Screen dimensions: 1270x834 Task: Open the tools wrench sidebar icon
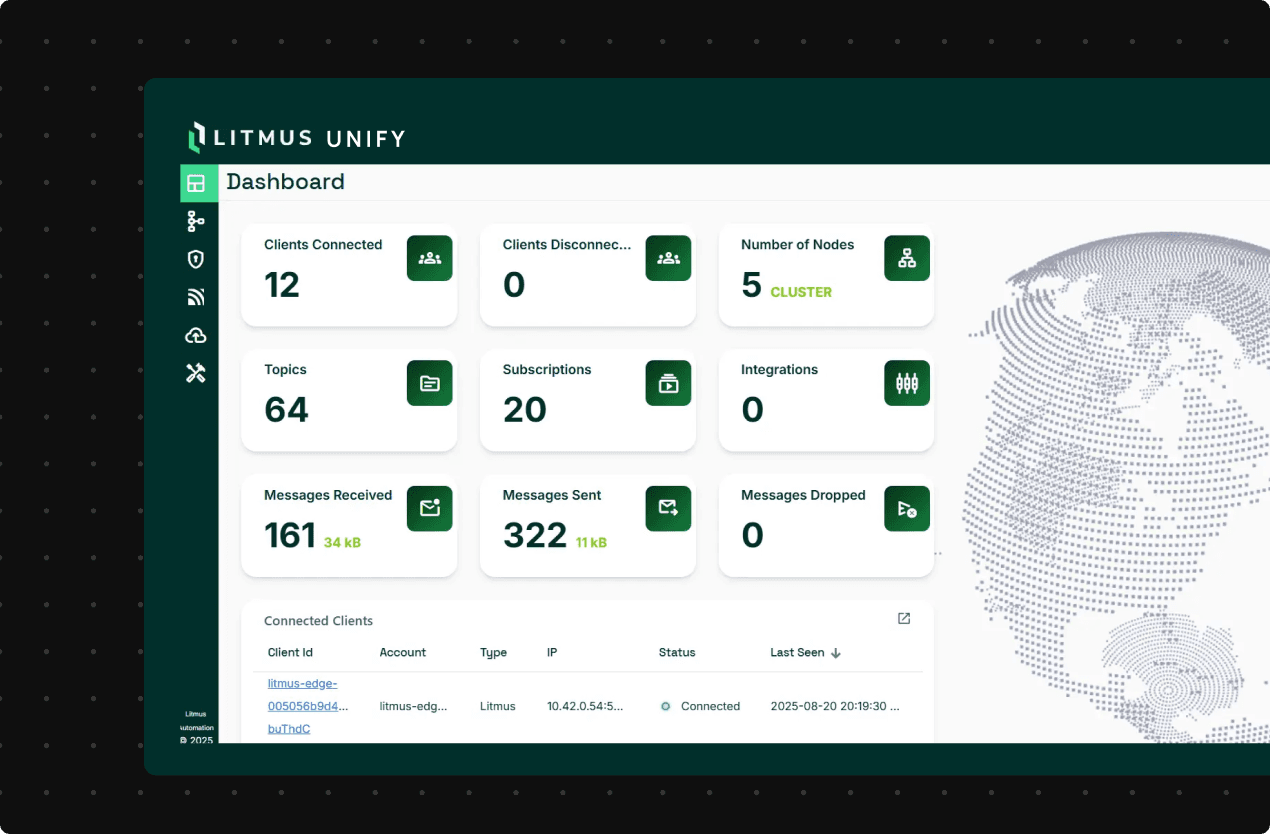coord(196,373)
